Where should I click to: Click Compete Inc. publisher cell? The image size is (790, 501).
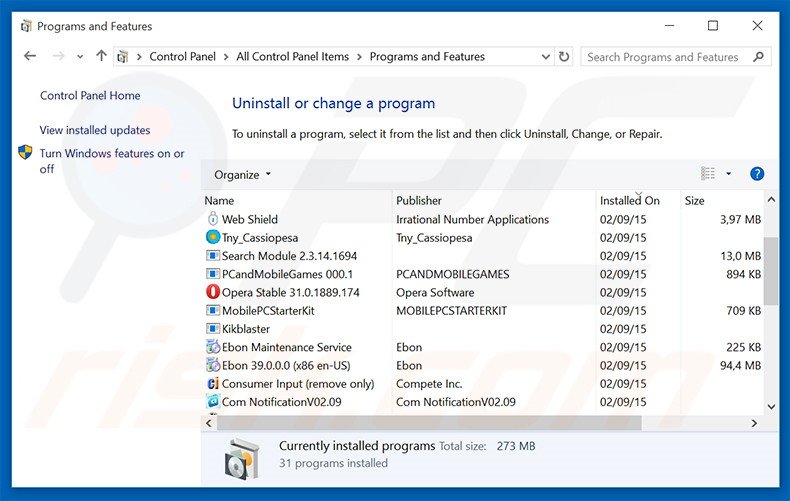(x=429, y=384)
